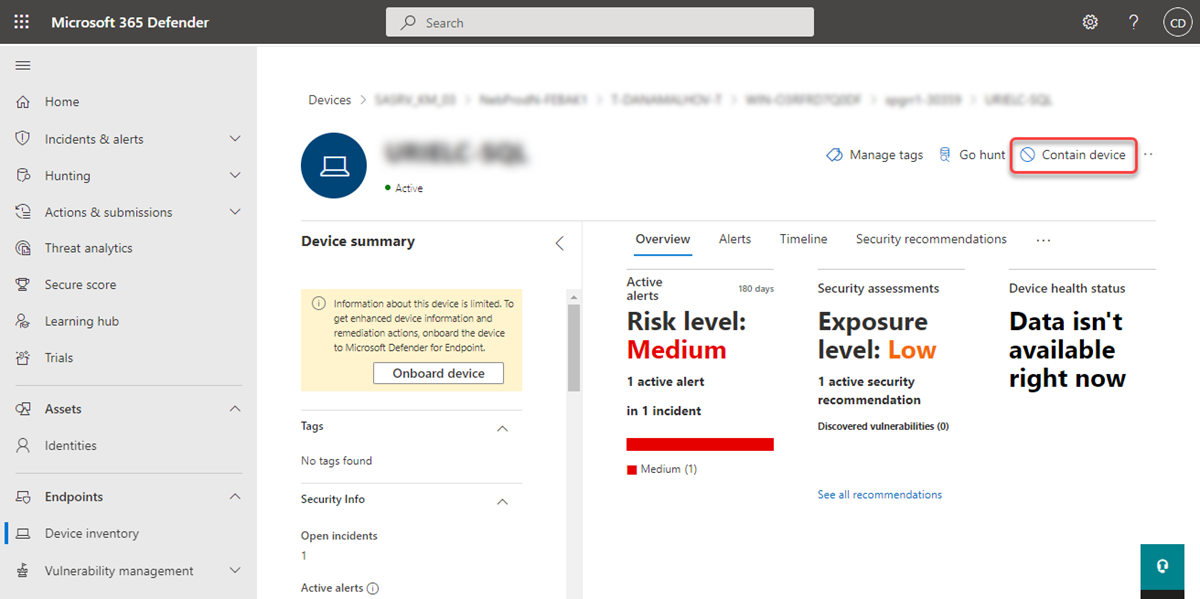The height and width of the screenshot is (599, 1200).
Task: Open the help menu question mark icon
Action: 1133,21
